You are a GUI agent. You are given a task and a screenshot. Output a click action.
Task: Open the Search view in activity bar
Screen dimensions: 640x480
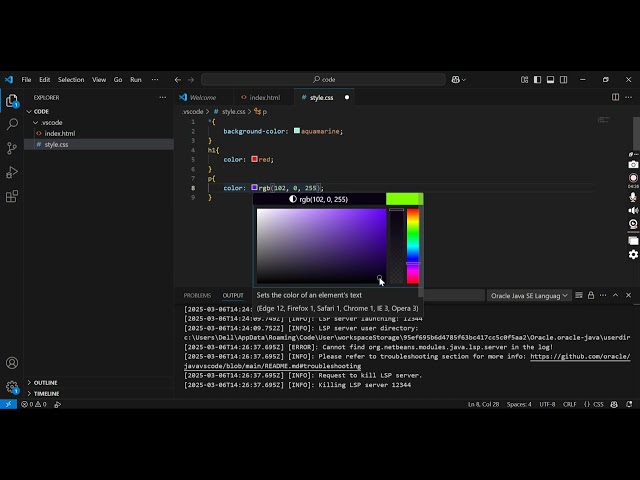12,124
